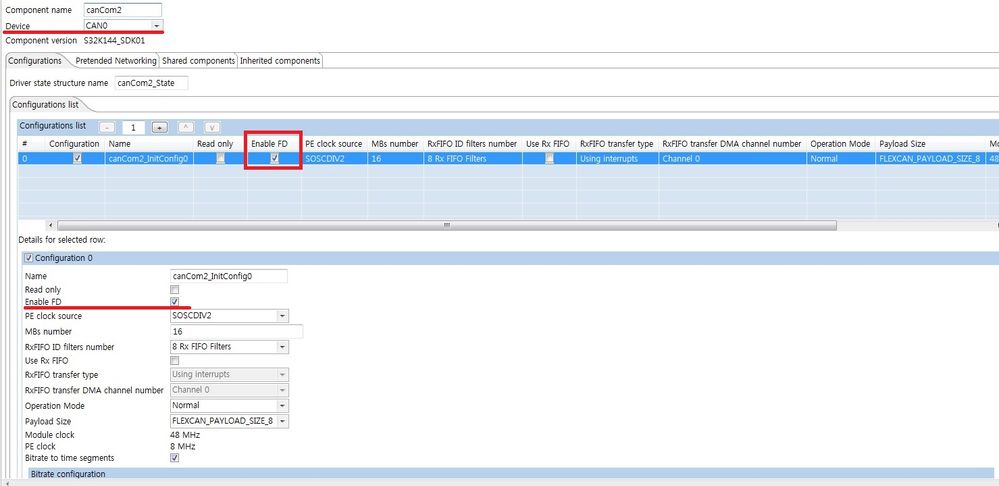Click the Name field canCom2_InitConfig0 in details
Viewport: 999px width, 486px height.
[x=229, y=276]
